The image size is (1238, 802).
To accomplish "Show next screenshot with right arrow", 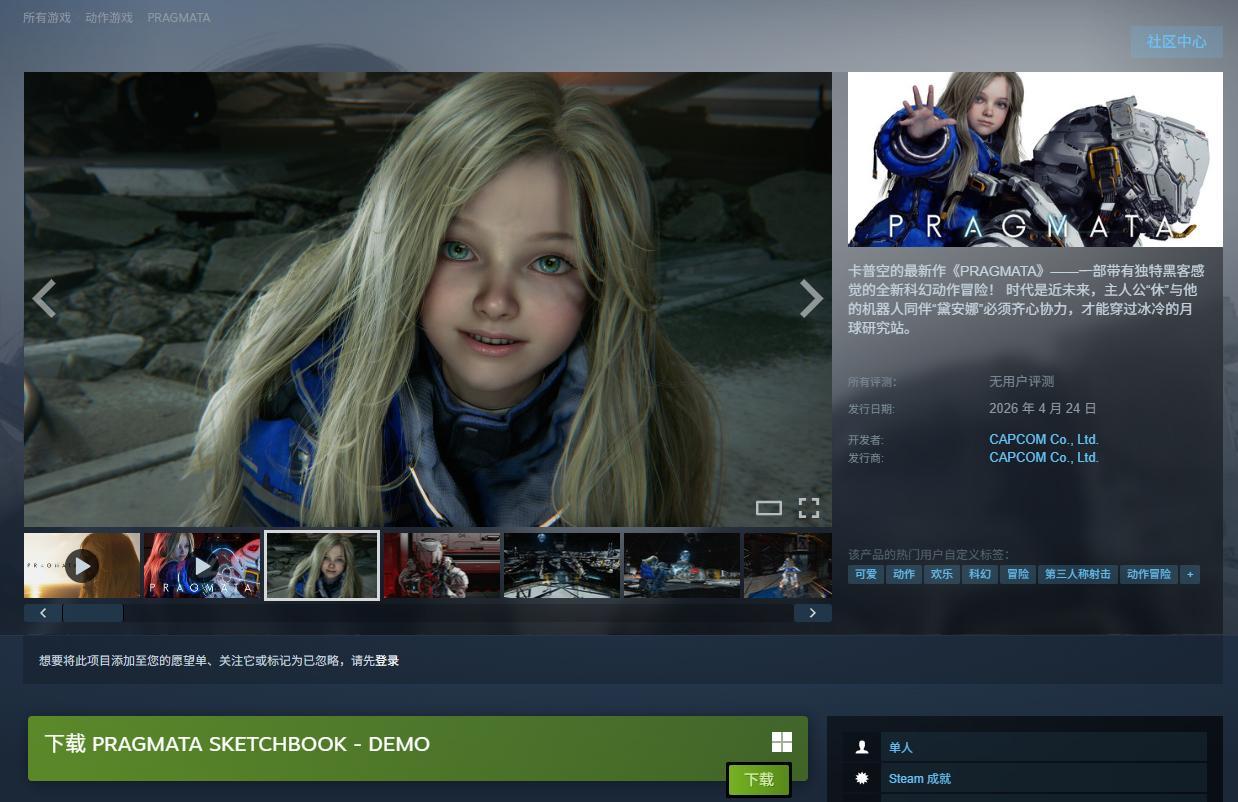I will pos(811,298).
